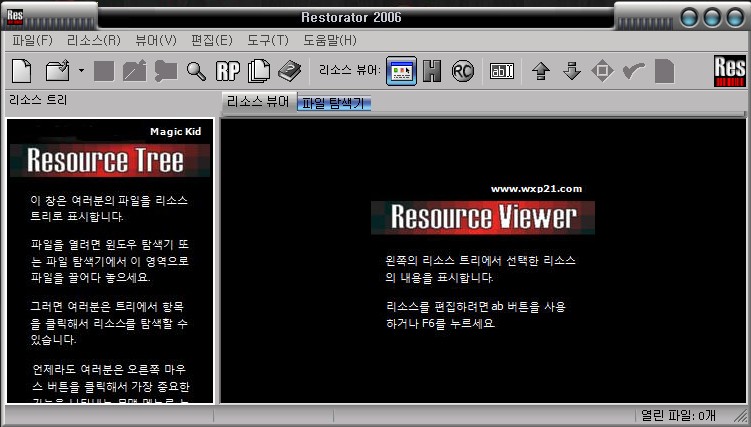Switch to RC view mode icon
The width and height of the screenshot is (751, 427).
click(x=463, y=71)
